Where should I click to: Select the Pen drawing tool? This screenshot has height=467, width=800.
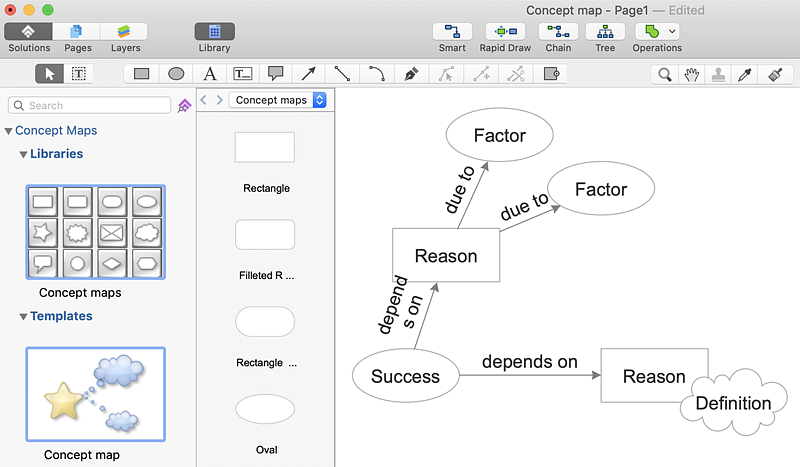(411, 74)
